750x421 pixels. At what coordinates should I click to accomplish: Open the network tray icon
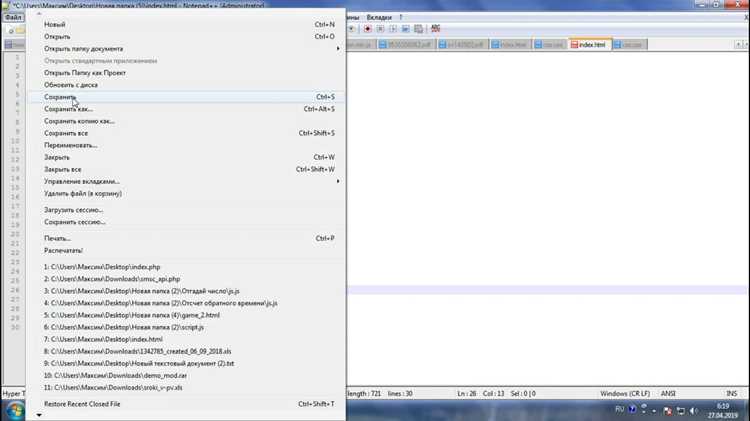[680, 410]
